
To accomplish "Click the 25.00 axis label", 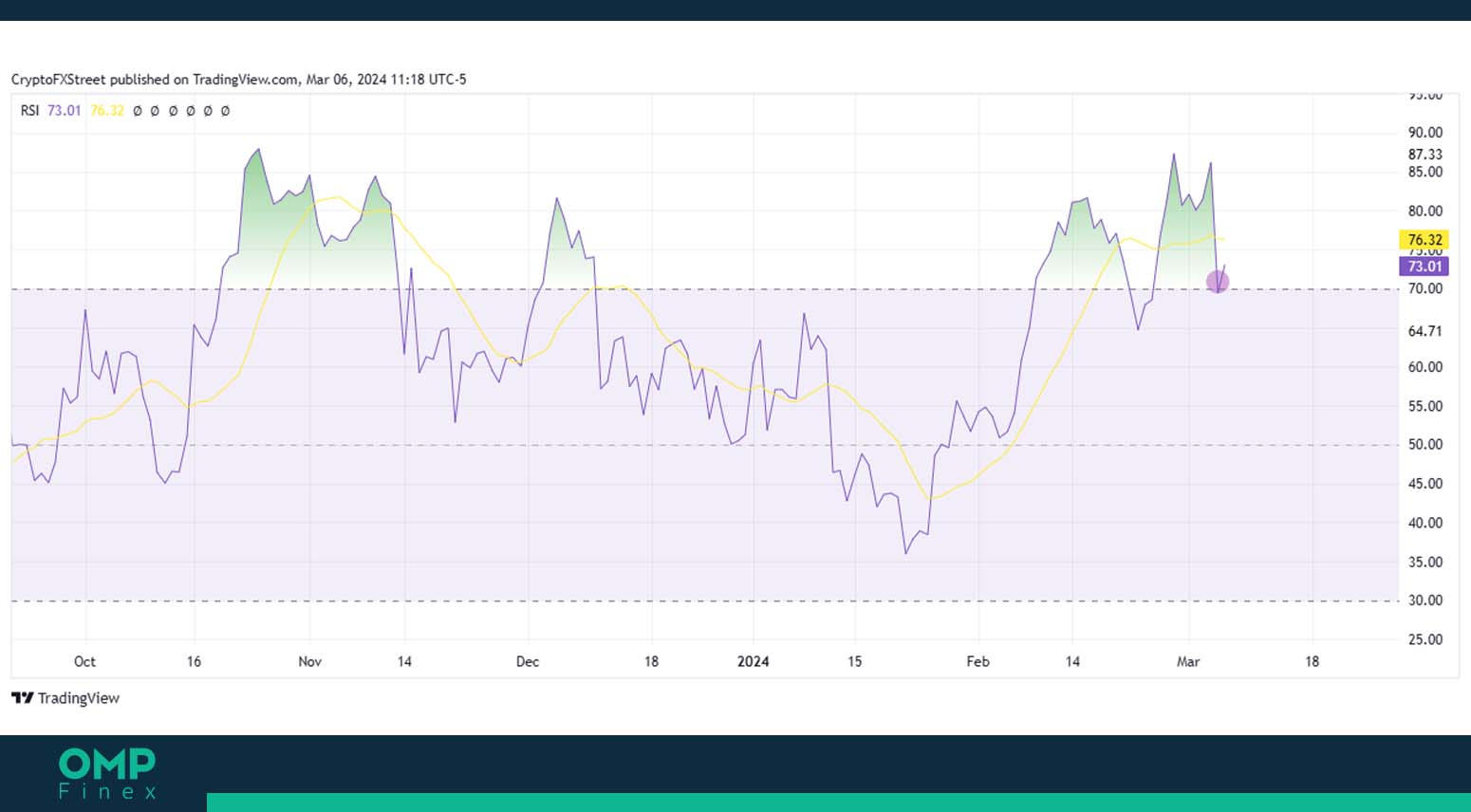I will pyautogui.click(x=1425, y=639).
